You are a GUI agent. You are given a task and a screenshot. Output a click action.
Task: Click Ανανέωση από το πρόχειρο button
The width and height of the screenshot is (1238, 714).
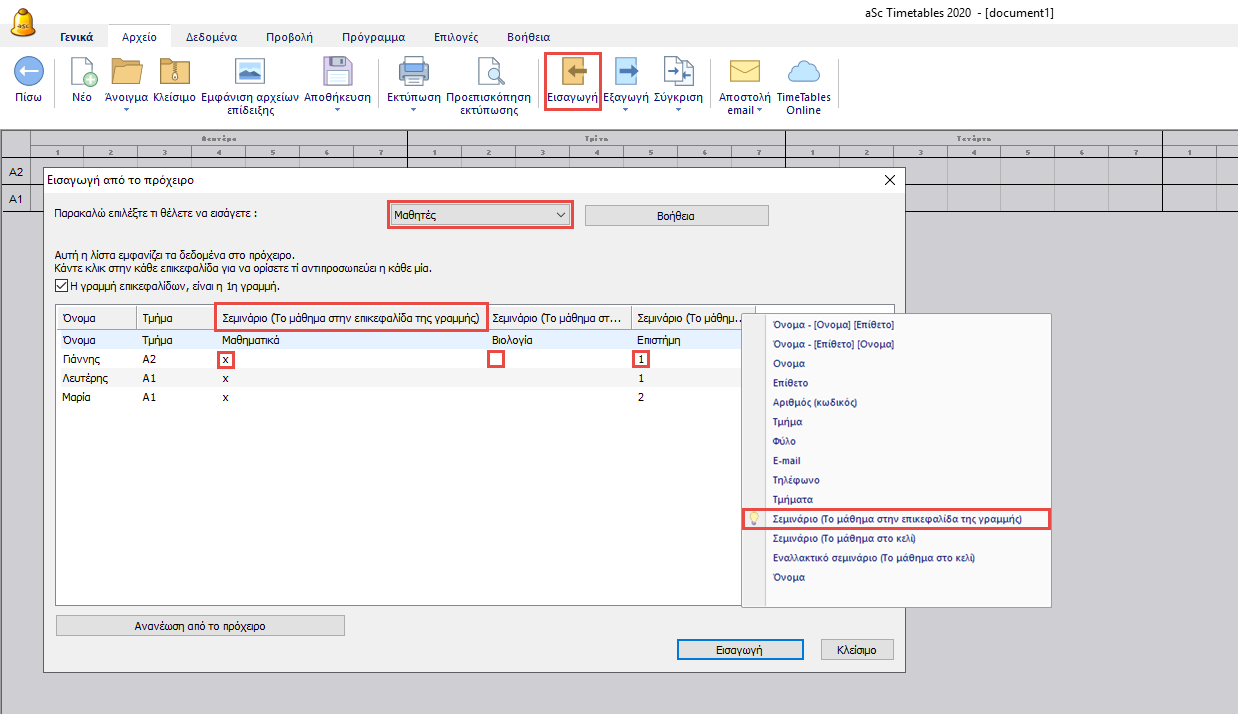tap(200, 626)
